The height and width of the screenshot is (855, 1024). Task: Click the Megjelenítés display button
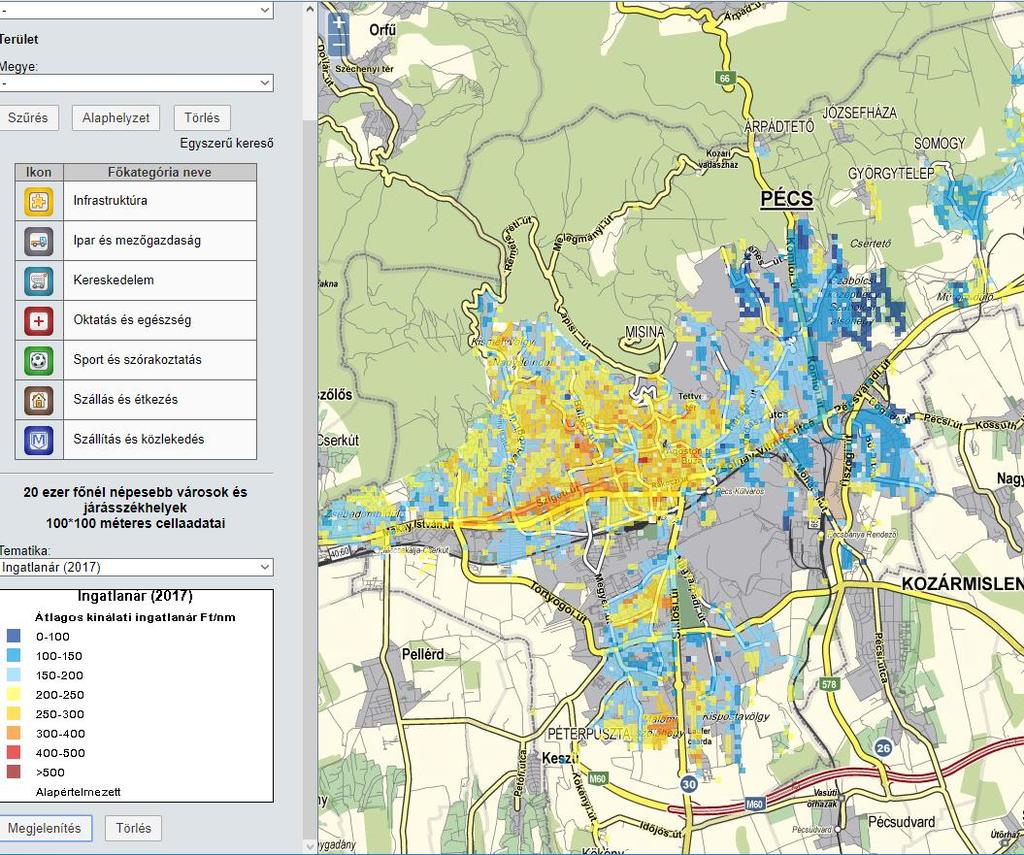[44, 828]
